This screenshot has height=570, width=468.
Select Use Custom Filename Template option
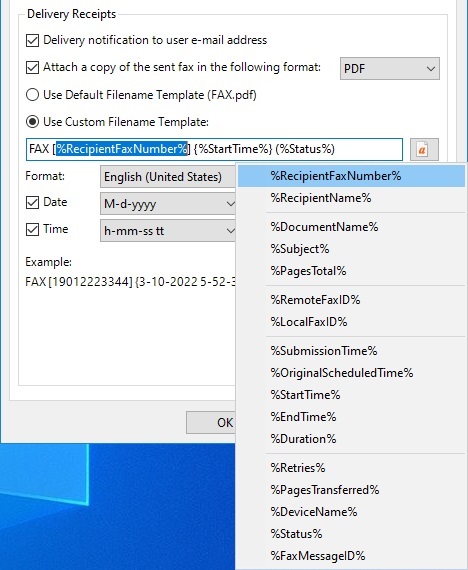tap(32, 122)
